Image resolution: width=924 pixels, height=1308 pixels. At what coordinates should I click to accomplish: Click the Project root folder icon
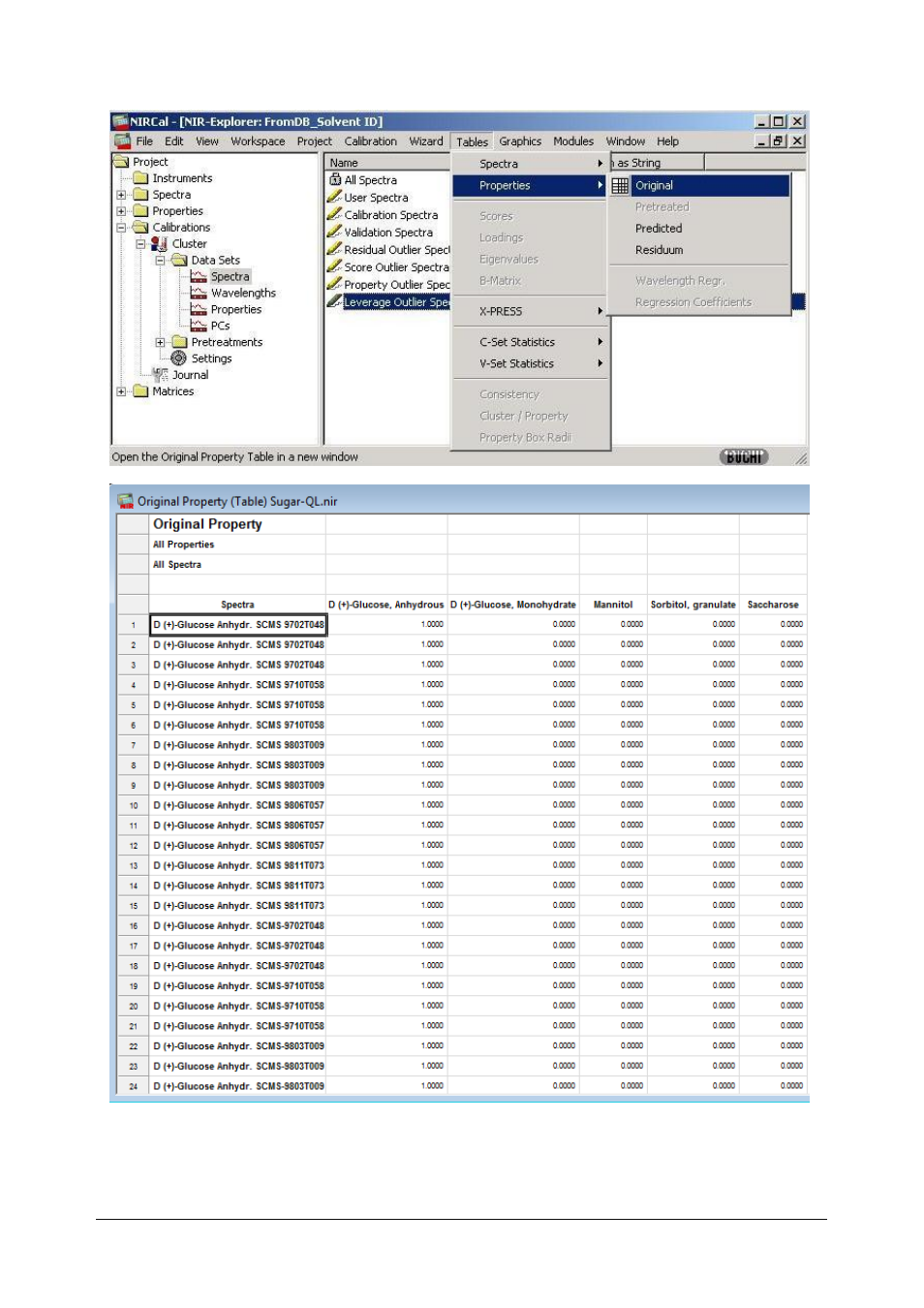[x=121, y=162]
